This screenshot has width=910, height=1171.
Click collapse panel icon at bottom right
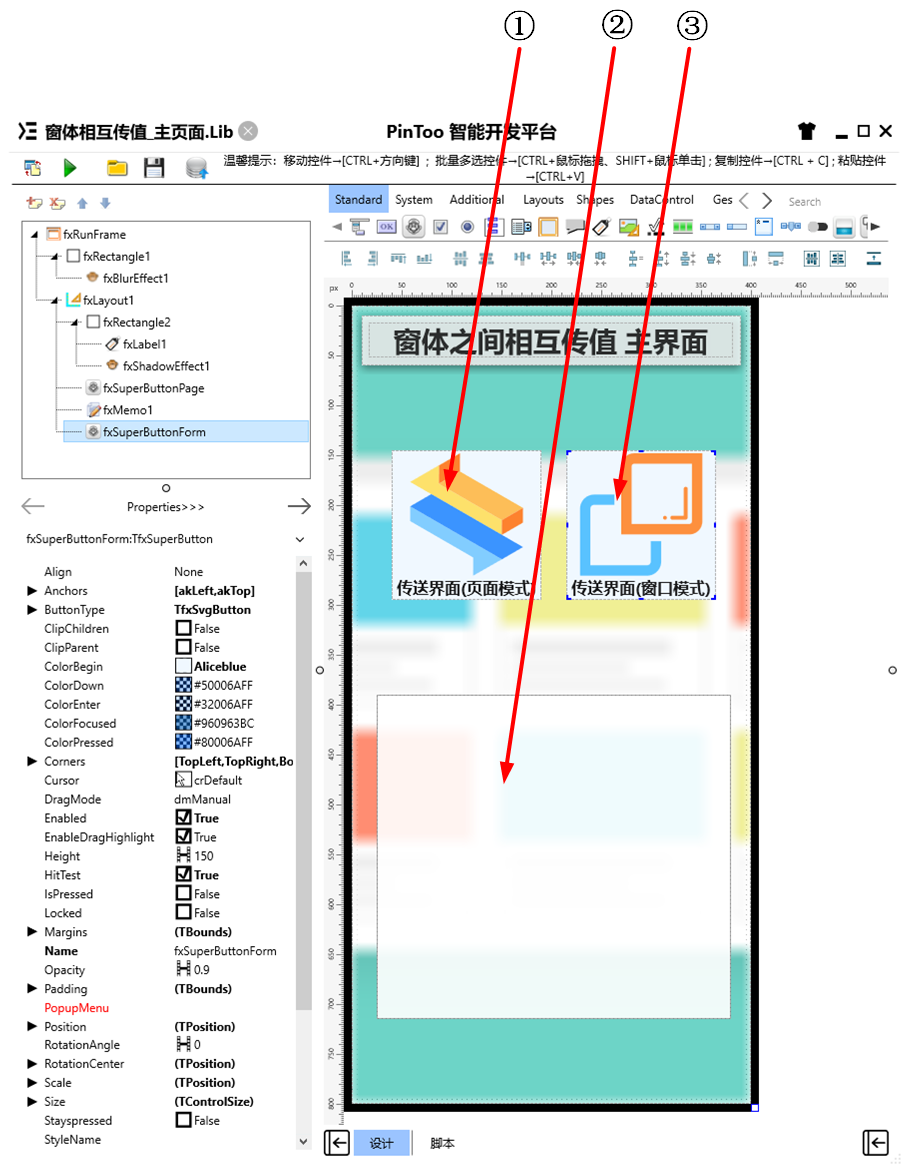(x=876, y=1143)
